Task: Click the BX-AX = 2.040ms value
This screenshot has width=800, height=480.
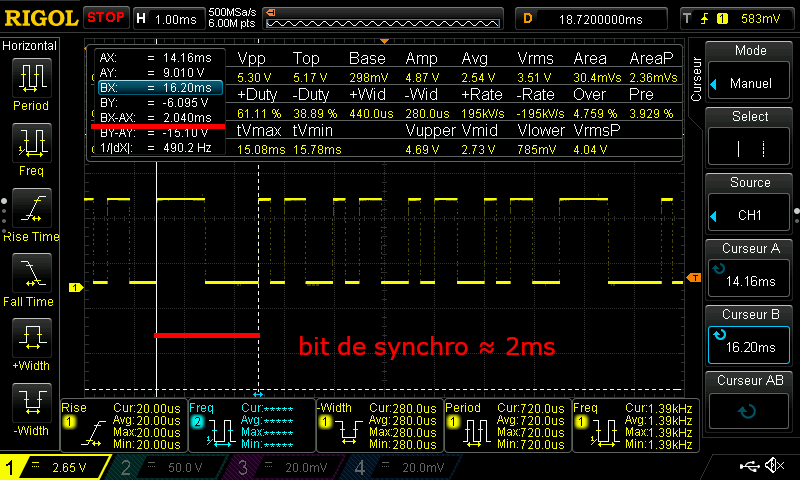Action: click(187, 118)
